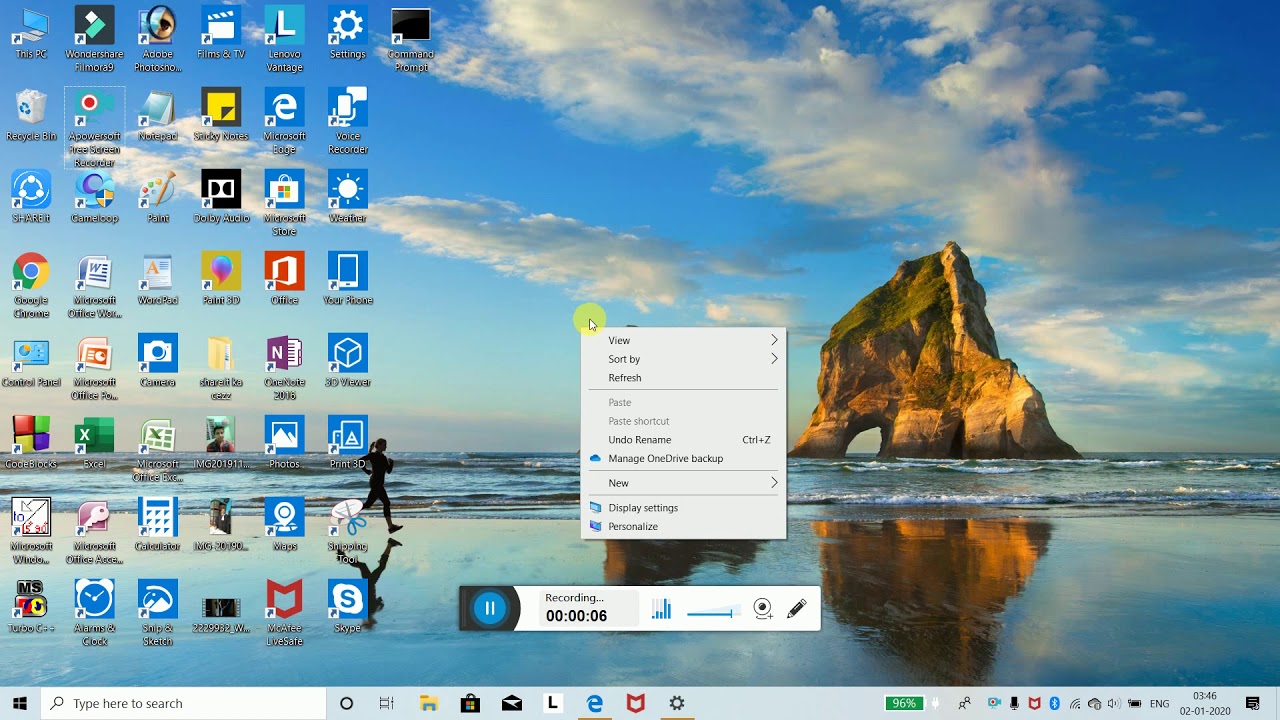This screenshot has height=720, width=1280.
Task: Adjust the recorder volume slider
Action: [x=712, y=612]
